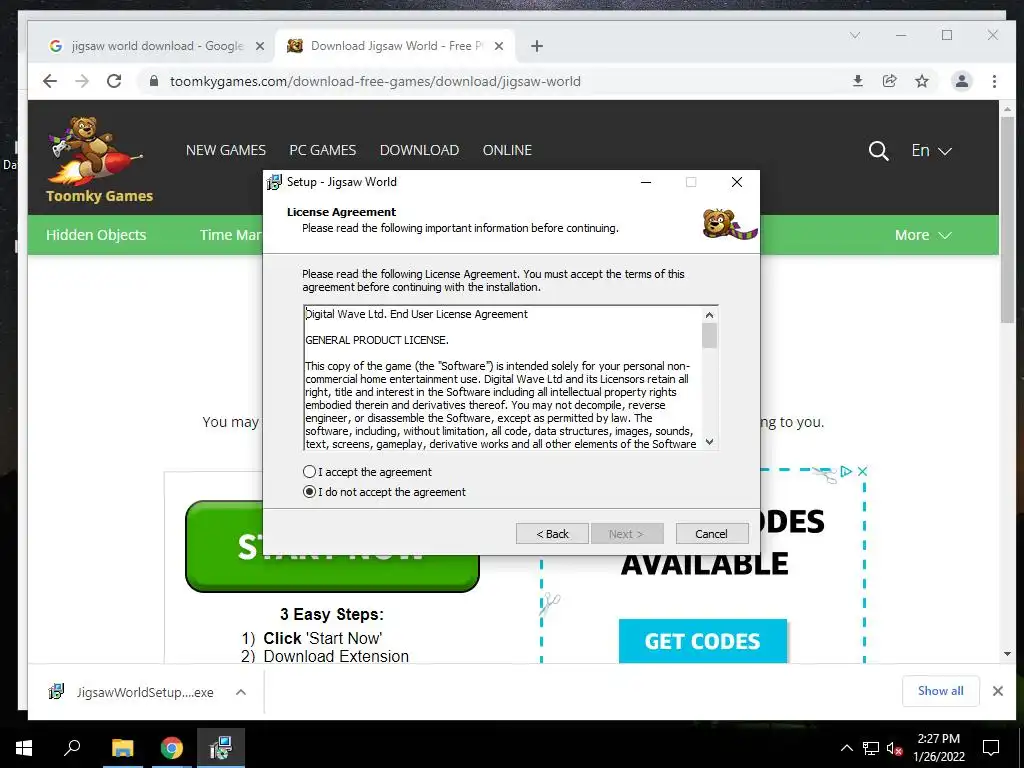Click the AdChoices triangle icon
The width and height of the screenshot is (1024, 768).
pyautogui.click(x=846, y=472)
